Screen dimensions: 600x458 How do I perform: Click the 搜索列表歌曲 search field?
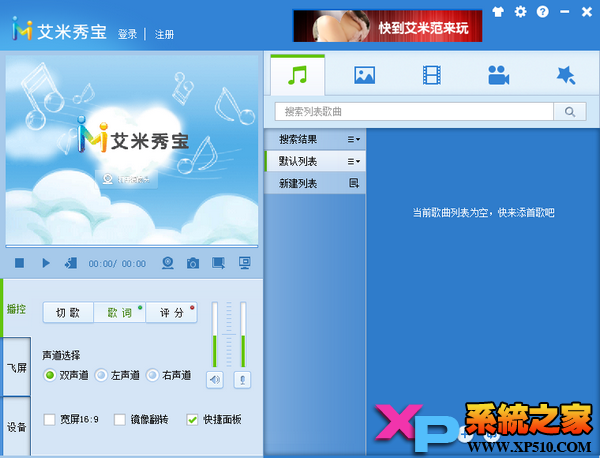click(x=414, y=112)
